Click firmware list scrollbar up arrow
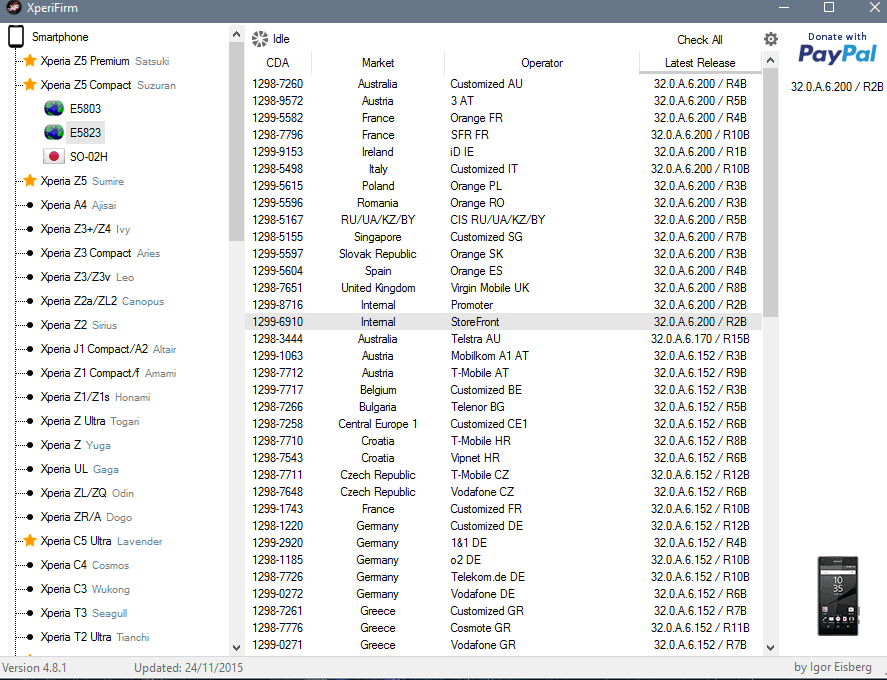This screenshot has height=680, width=887. pos(770,60)
